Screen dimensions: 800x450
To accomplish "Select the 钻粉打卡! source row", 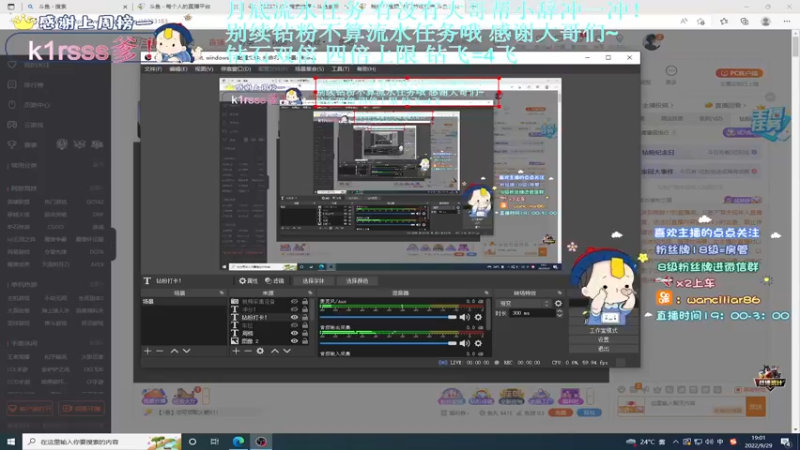I will pyautogui.click(x=270, y=317).
